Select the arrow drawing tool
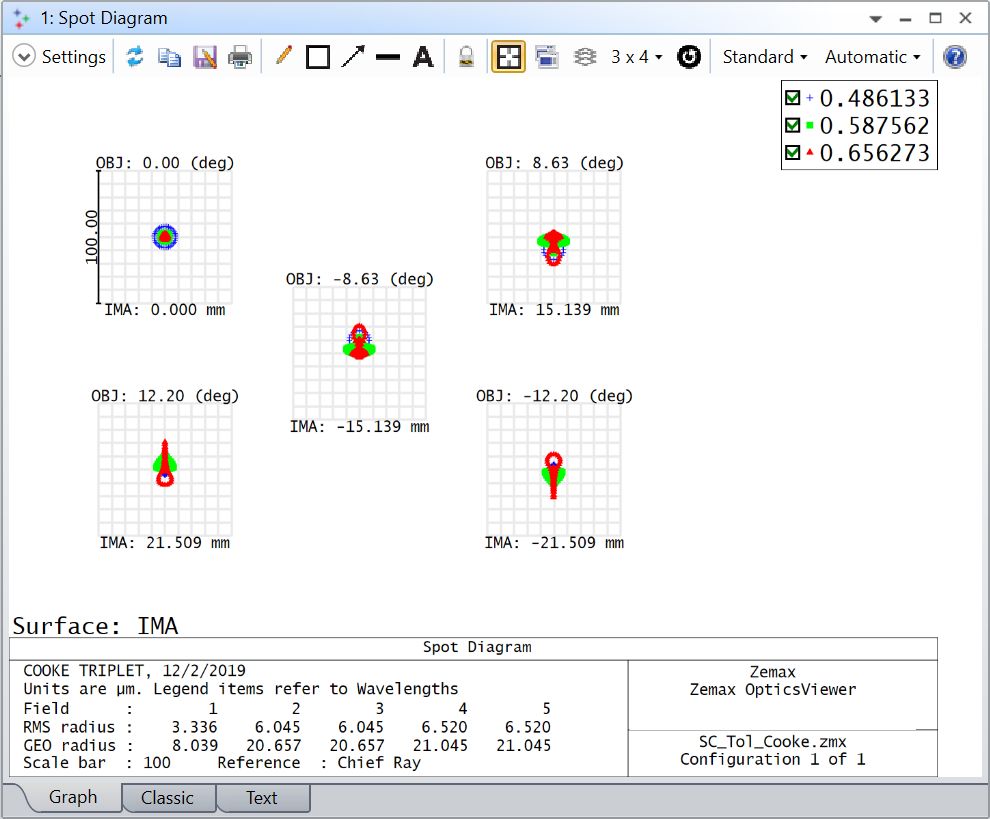The height and width of the screenshot is (819, 990). (353, 57)
